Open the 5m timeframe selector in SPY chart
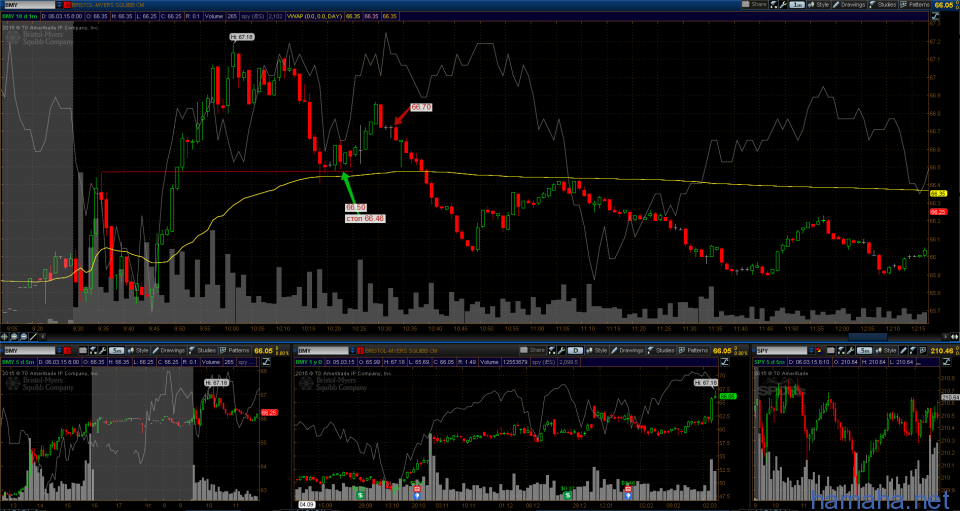Viewport: 960px width, 511px height. tap(864, 351)
